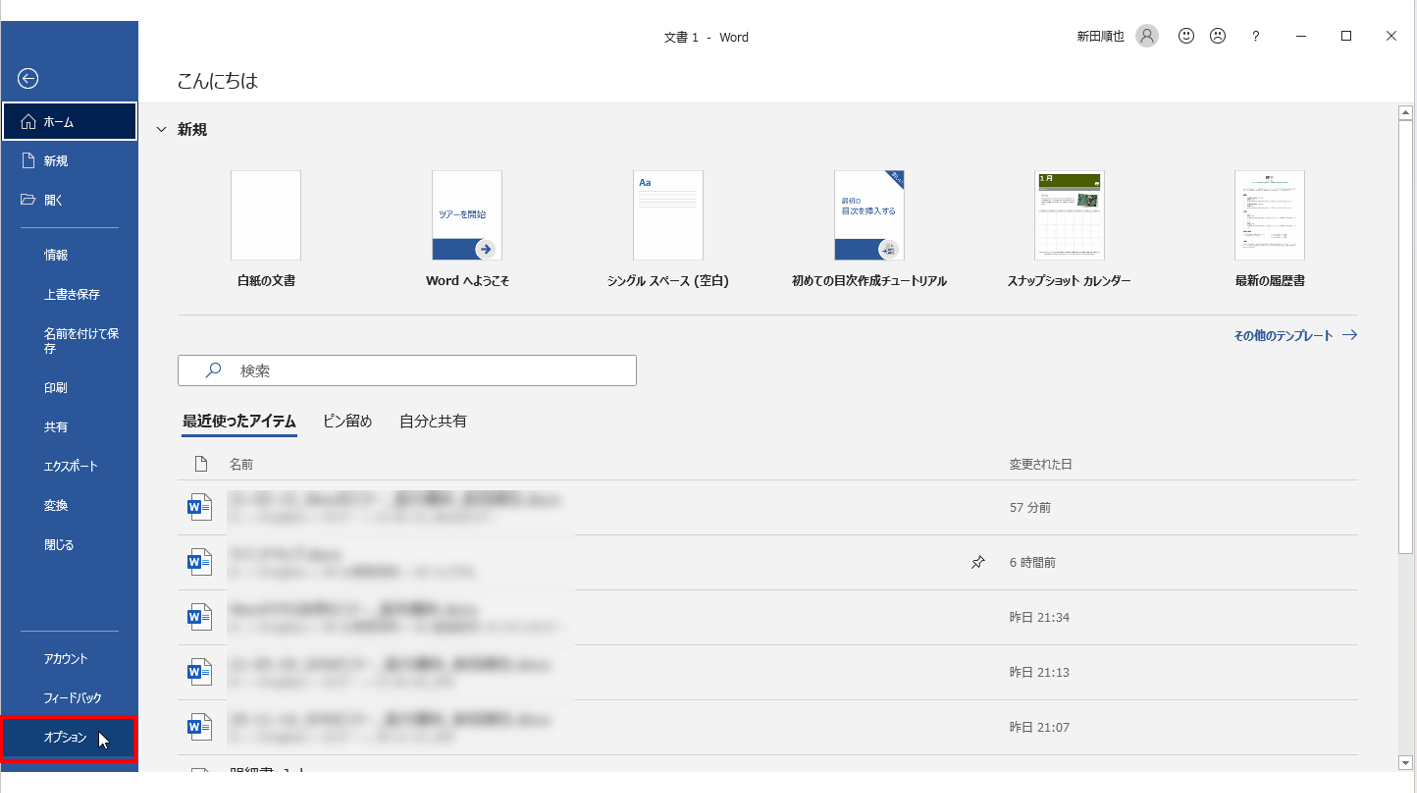
Task: Click the user account profile picture icon
Action: (1147, 36)
